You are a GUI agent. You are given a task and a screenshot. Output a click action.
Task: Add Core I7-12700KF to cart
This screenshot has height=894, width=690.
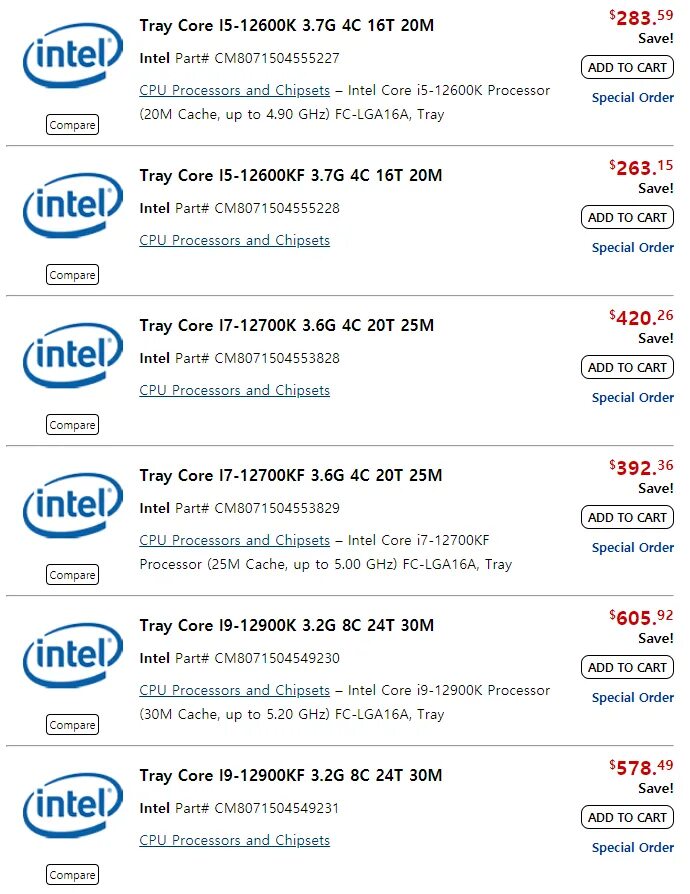click(627, 517)
